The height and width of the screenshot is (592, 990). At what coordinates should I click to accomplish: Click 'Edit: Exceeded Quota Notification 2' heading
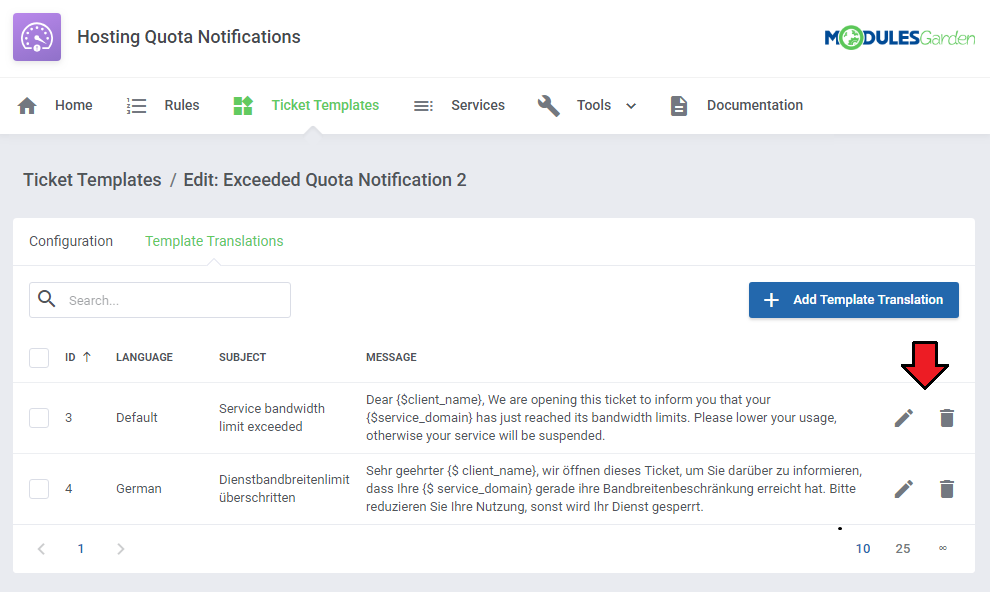(x=325, y=180)
